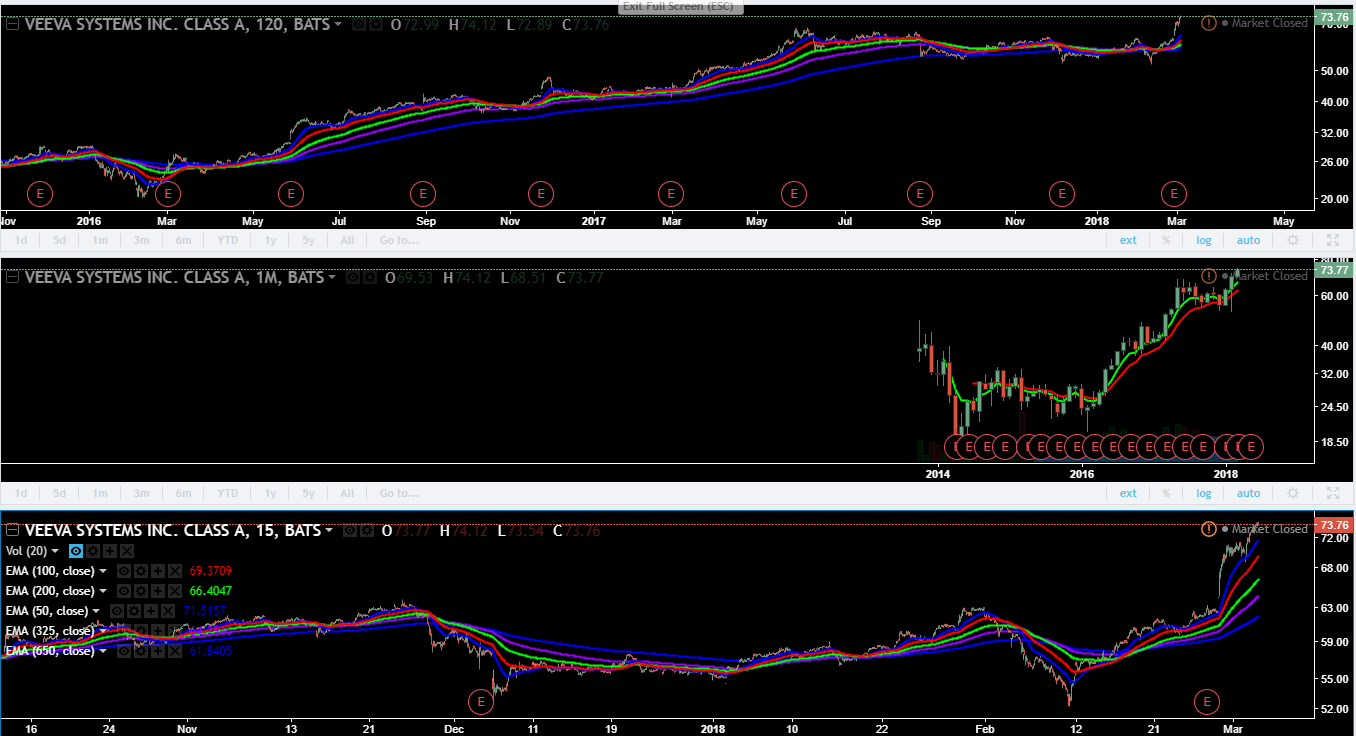Click Go to... under the 1M chart
Viewport: 1356px width, 736px height.
[x=399, y=493]
